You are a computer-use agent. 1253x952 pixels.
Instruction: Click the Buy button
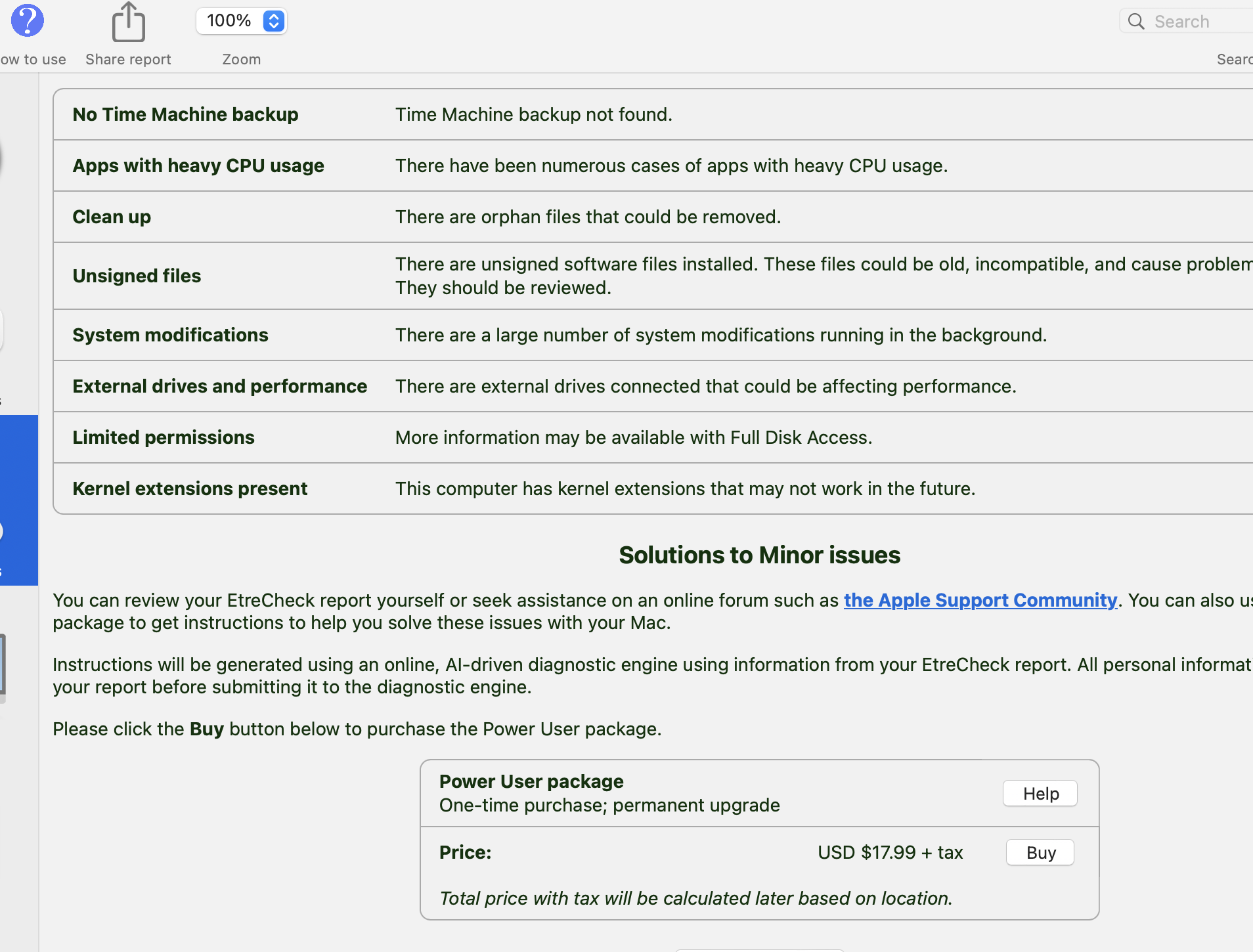pyautogui.click(x=1040, y=852)
